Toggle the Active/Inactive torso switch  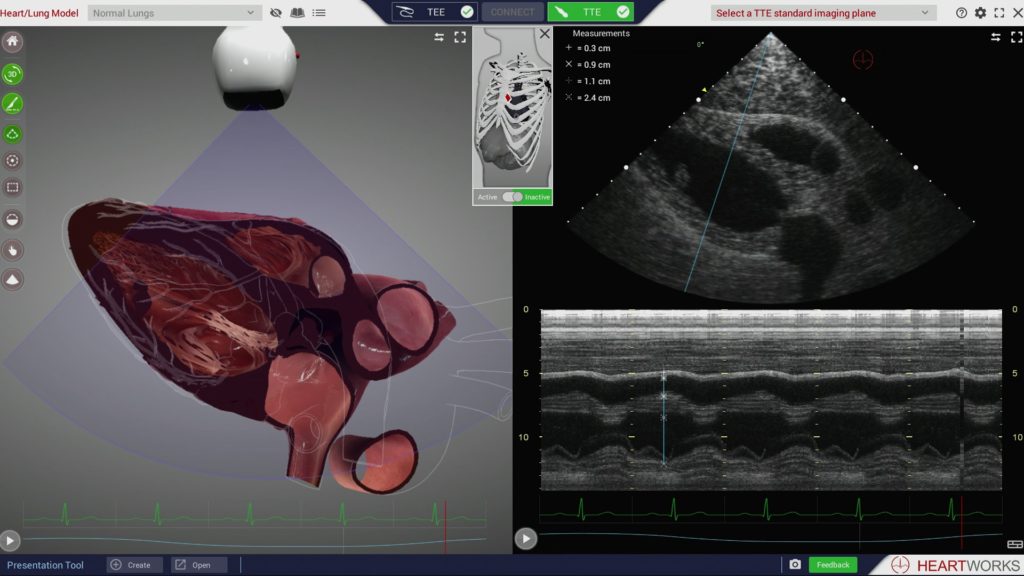point(512,197)
